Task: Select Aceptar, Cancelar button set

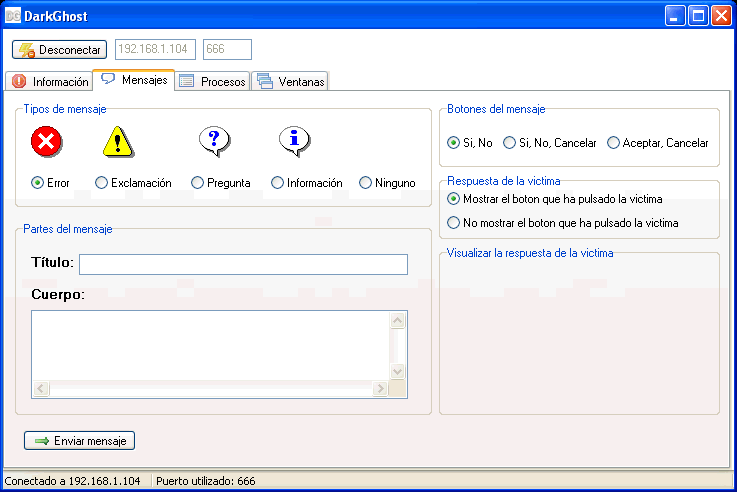Action: tap(614, 143)
